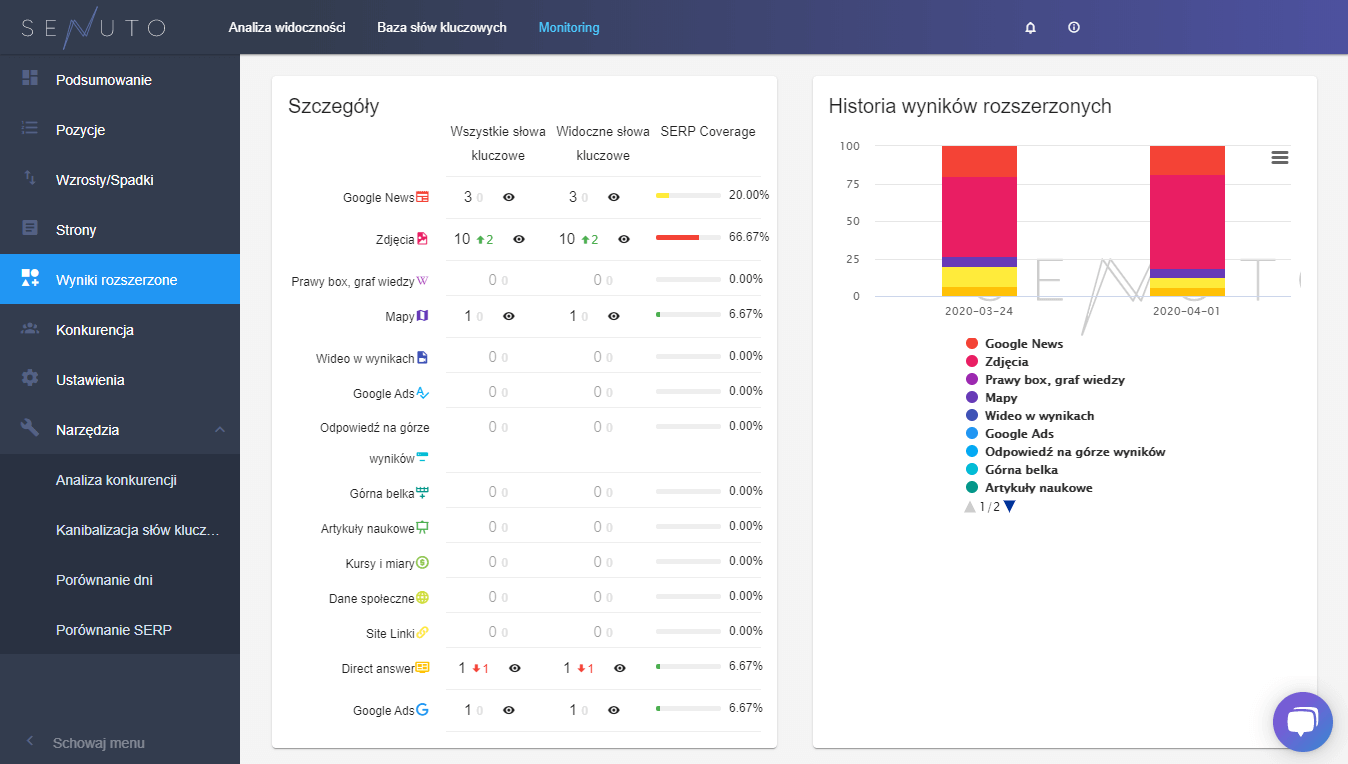Click the notifications bell icon
Screen dimensions: 1348x764
[1030, 28]
